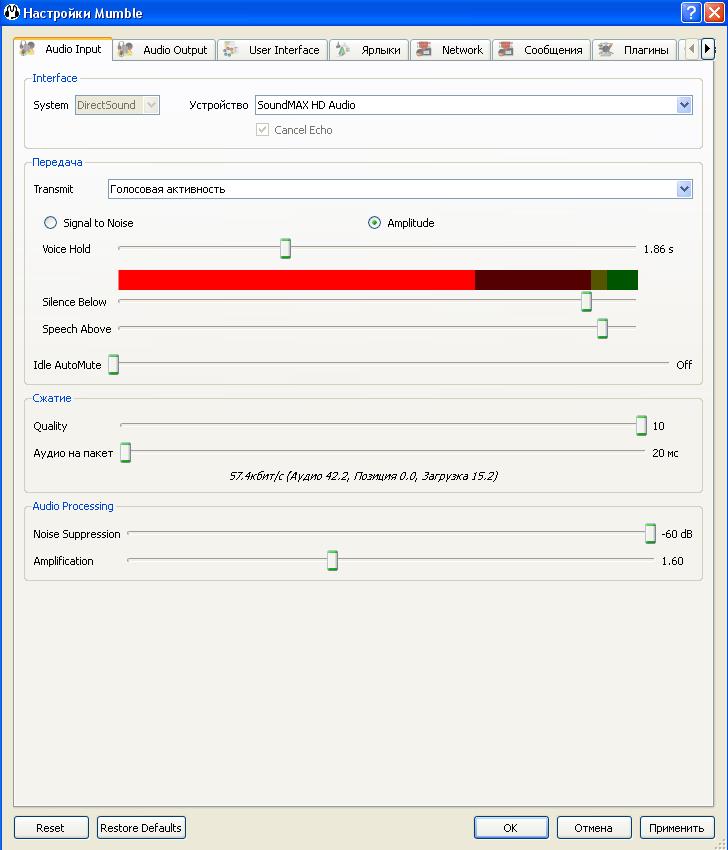Click the Amplification slider handle

pos(332,561)
